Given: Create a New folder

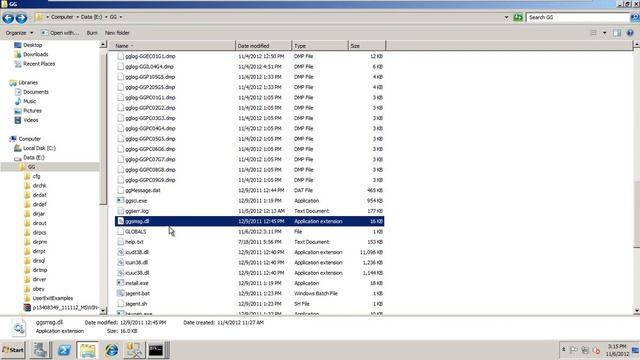Looking at the screenshot, I should (x=117, y=33).
